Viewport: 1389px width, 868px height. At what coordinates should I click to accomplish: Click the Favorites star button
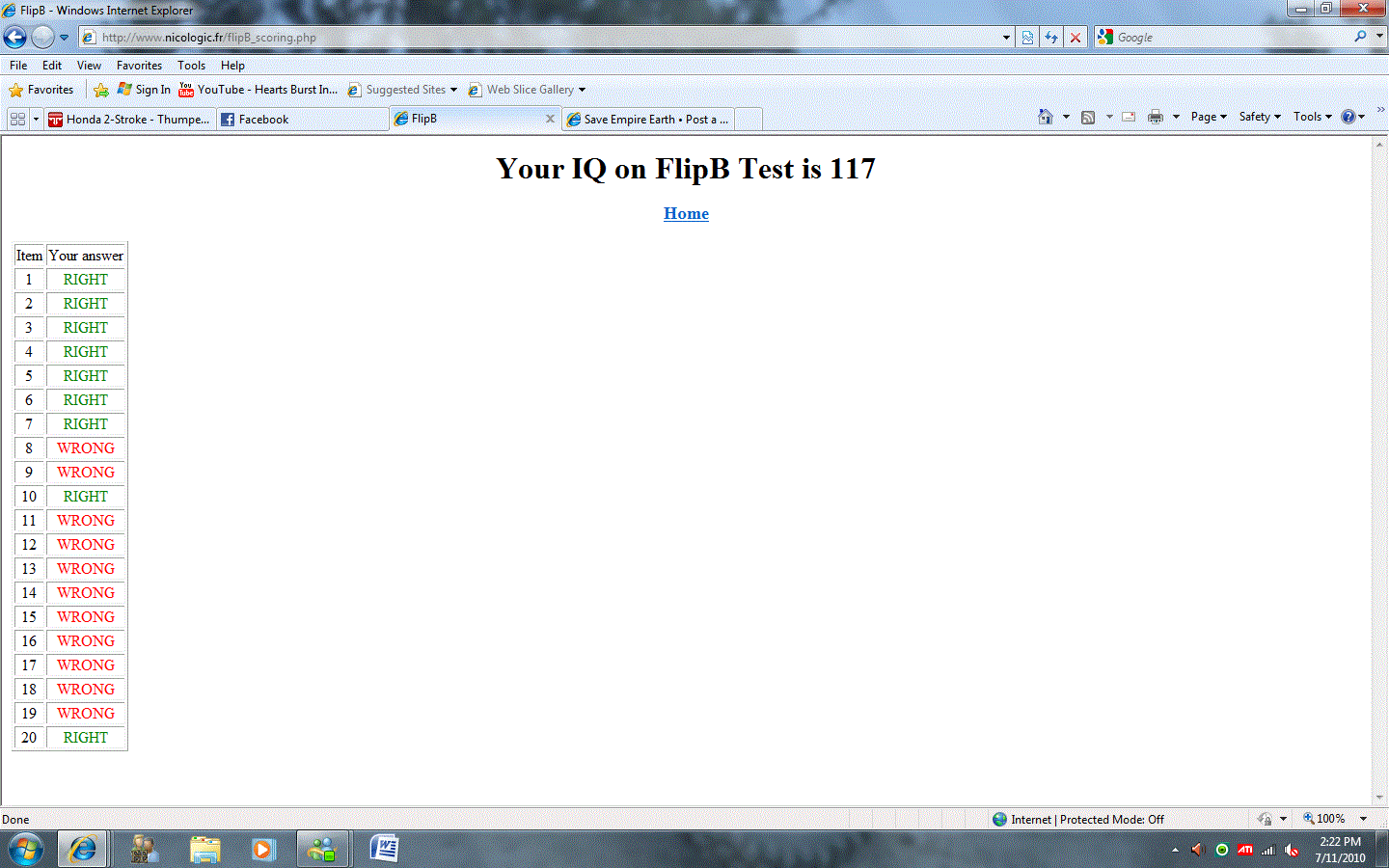point(41,90)
